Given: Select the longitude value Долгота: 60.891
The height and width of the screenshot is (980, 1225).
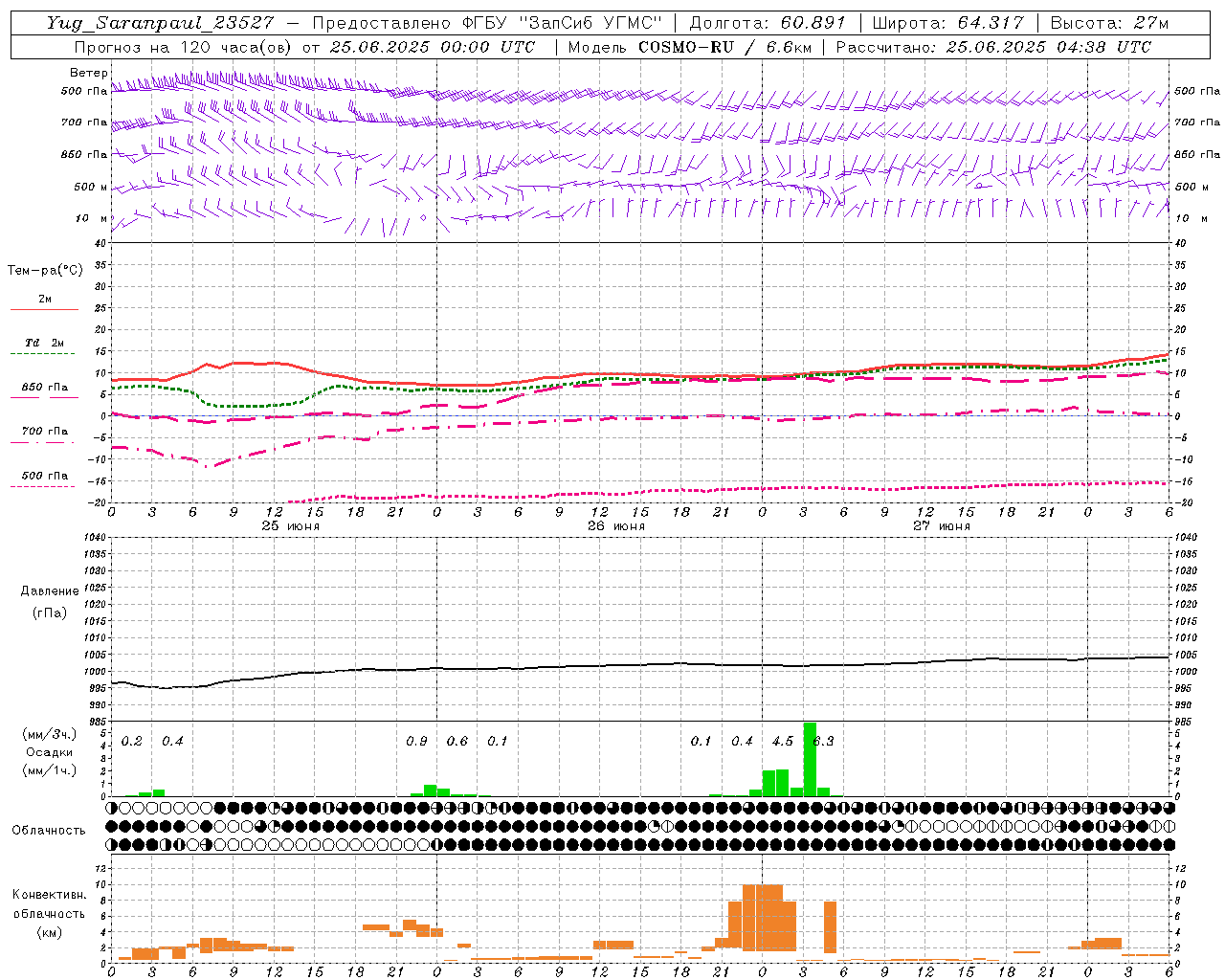Looking at the screenshot, I should (768, 23).
